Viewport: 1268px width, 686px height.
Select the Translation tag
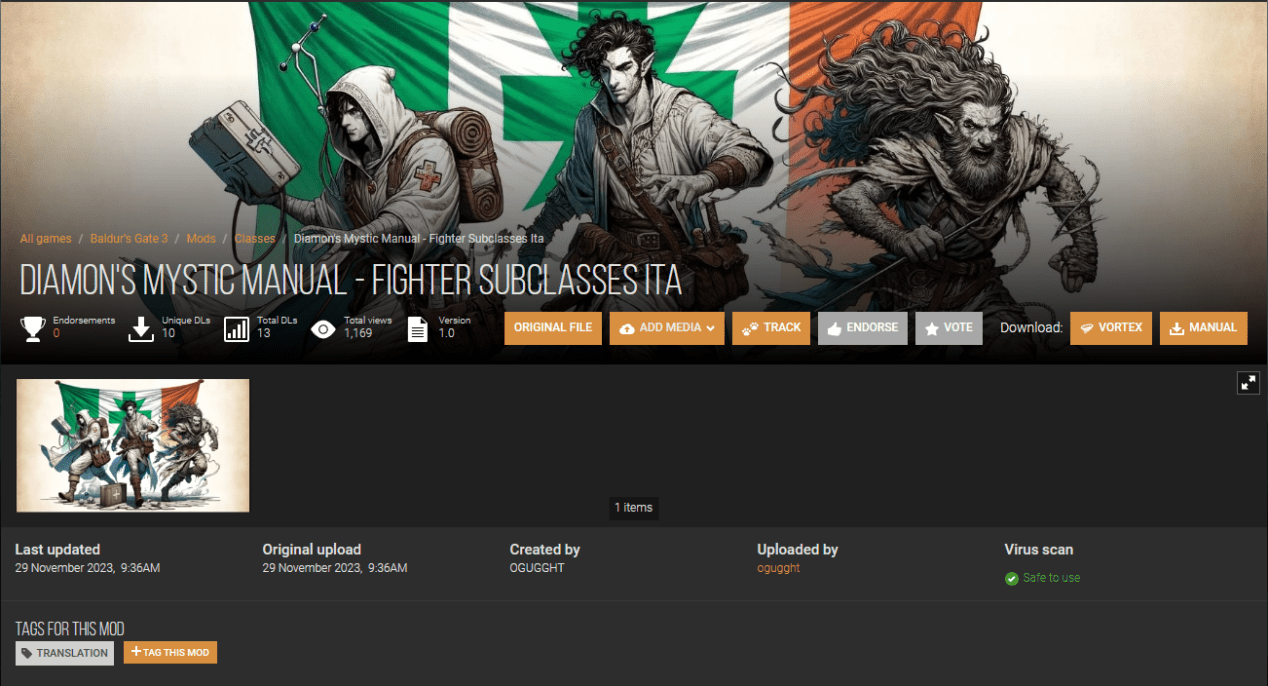[65, 653]
